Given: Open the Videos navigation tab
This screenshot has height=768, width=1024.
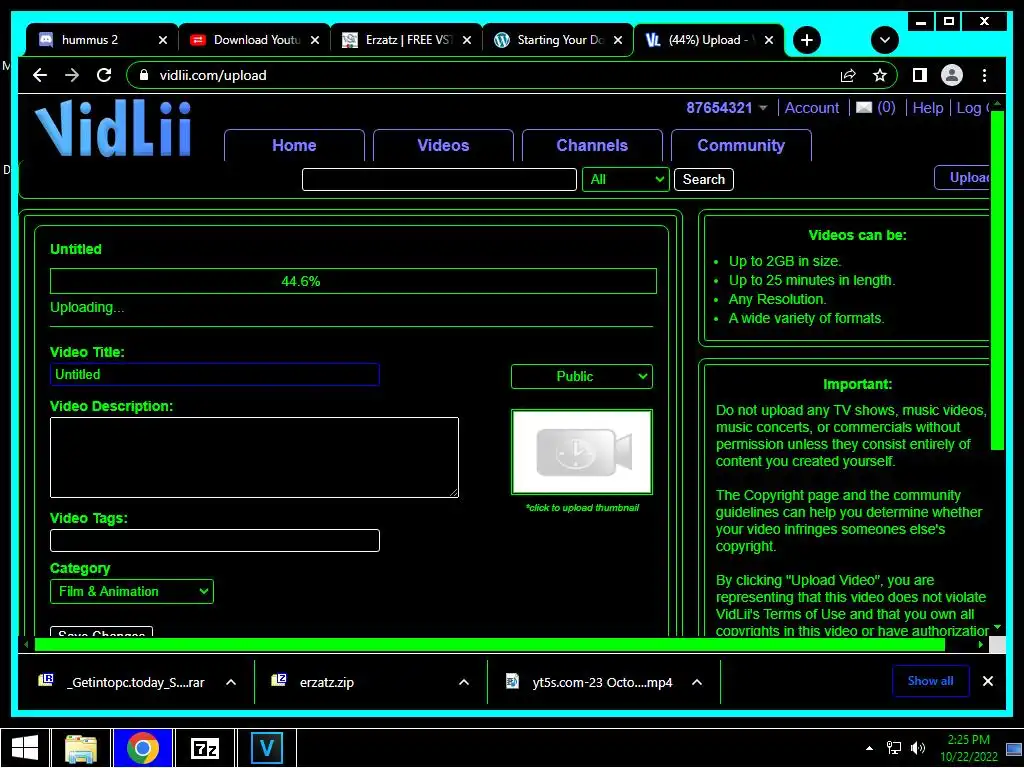Looking at the screenshot, I should [443, 145].
